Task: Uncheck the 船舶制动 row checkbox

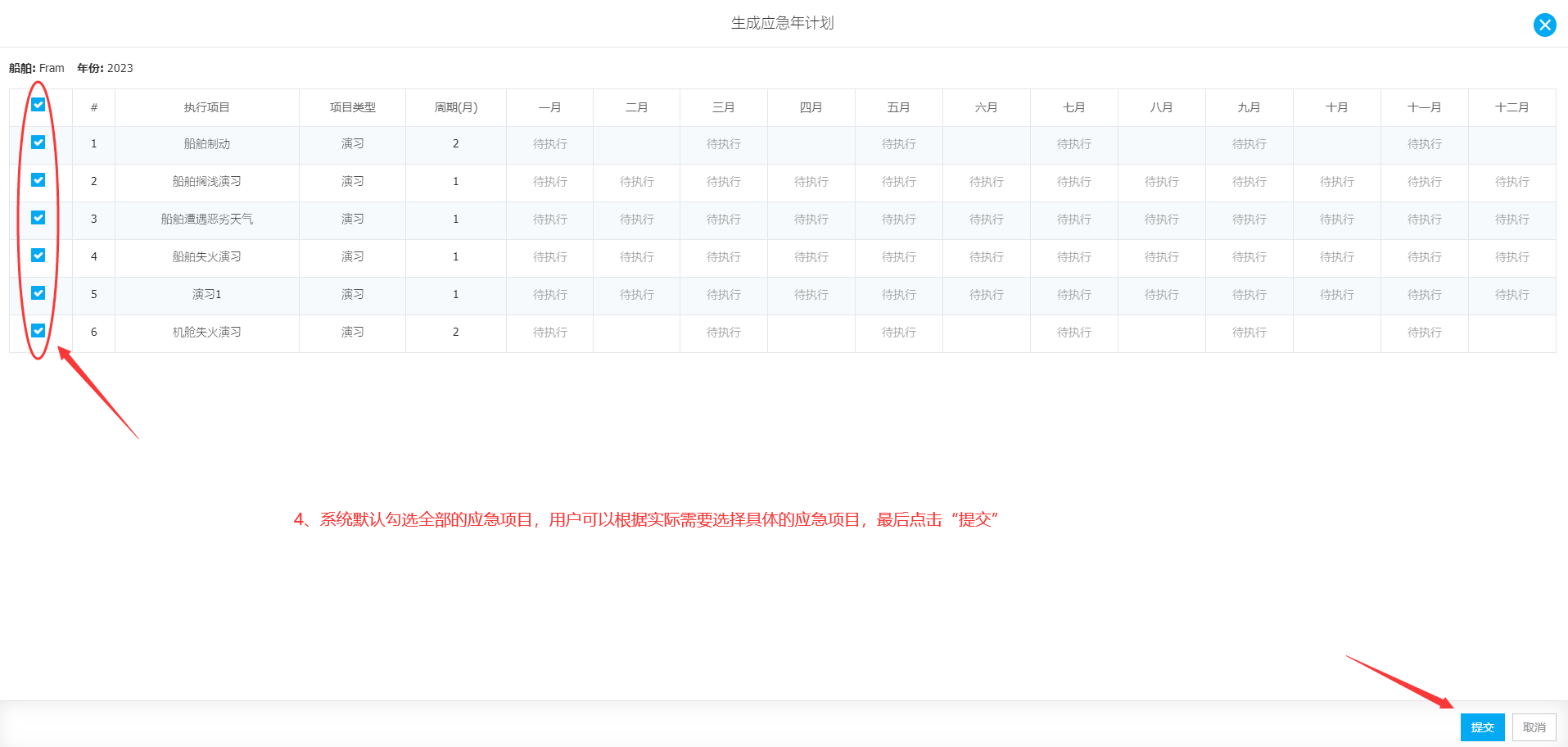Action: point(38,143)
